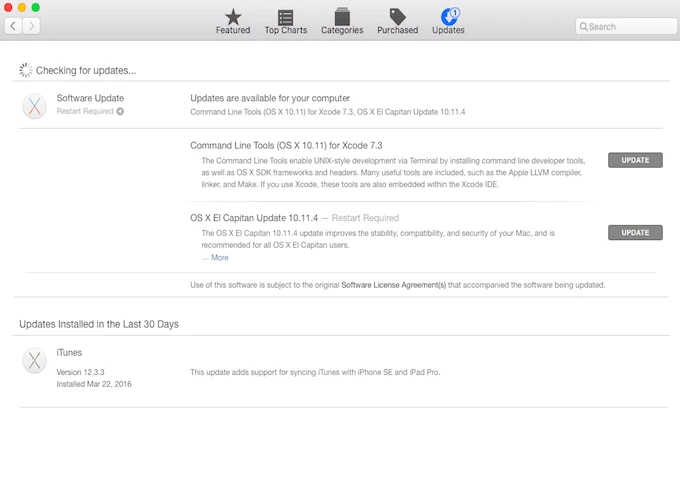Switch to the Top Charts tab label

click(x=286, y=30)
